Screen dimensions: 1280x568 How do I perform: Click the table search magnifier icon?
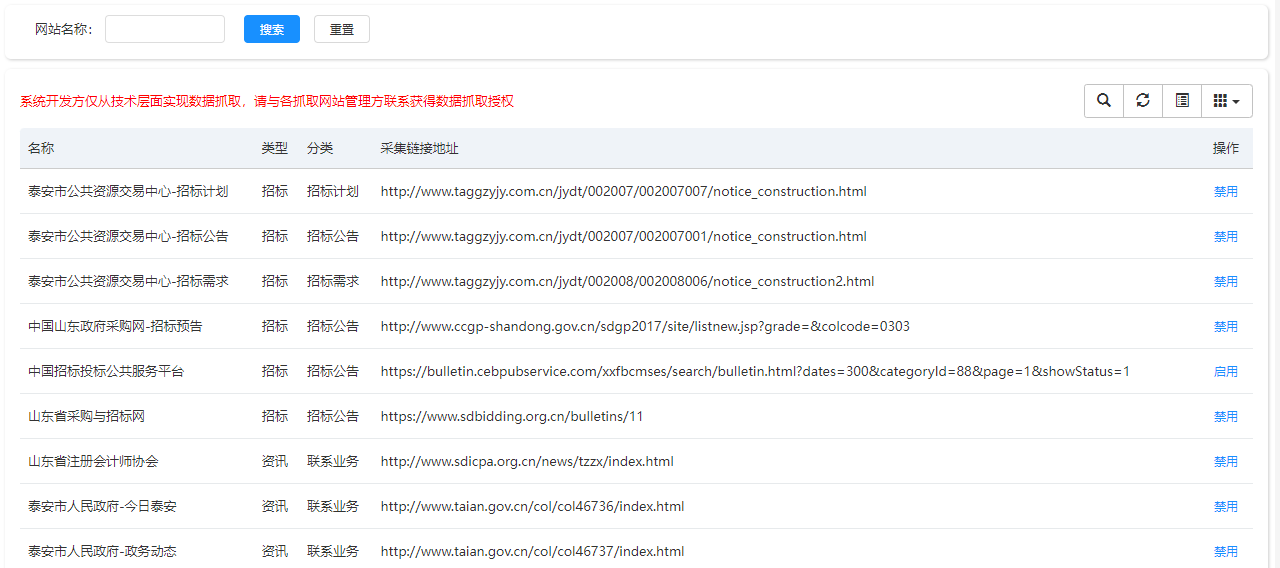tap(1104, 101)
